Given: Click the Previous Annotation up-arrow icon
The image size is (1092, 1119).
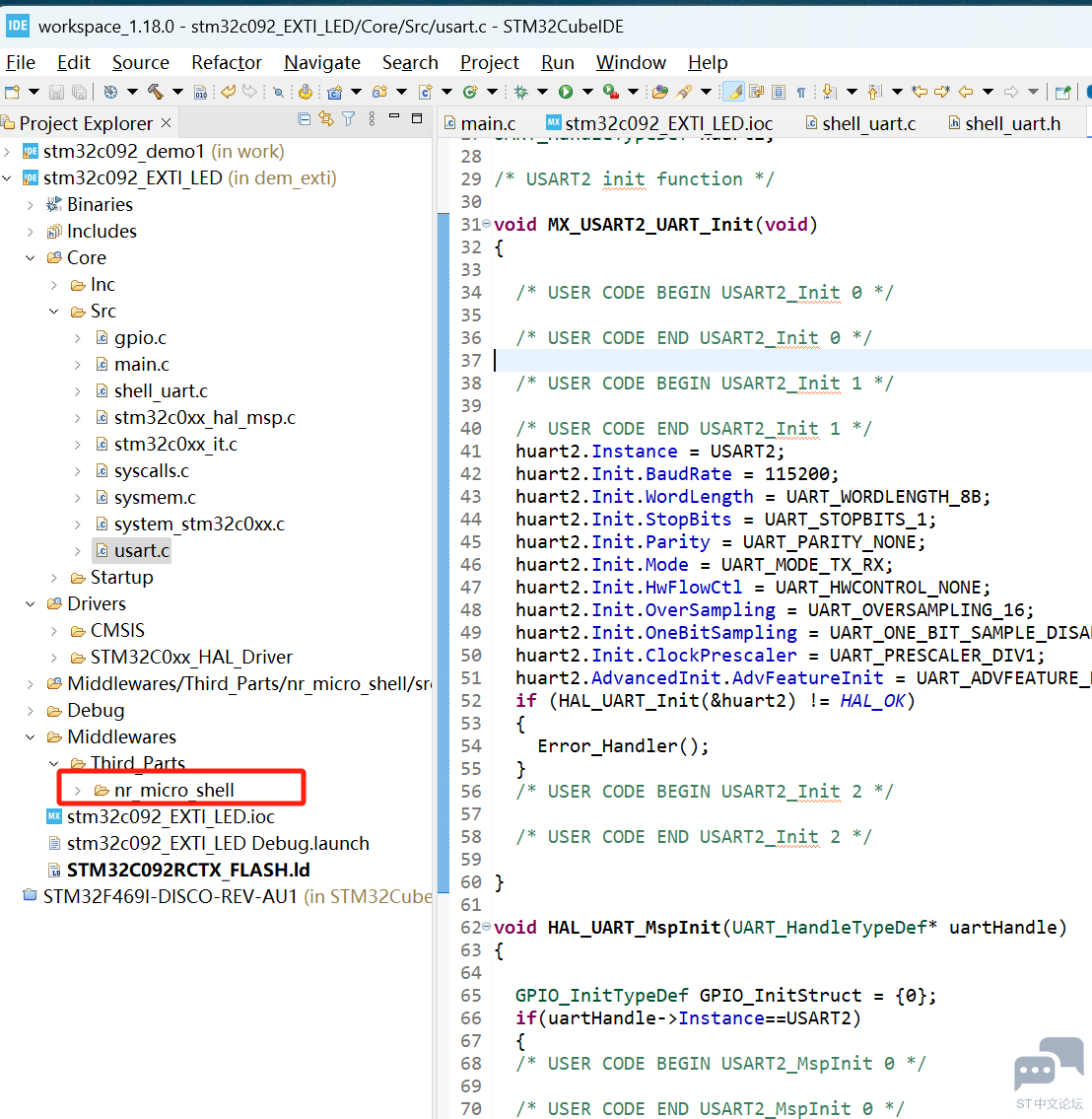Looking at the screenshot, I should 874,92.
